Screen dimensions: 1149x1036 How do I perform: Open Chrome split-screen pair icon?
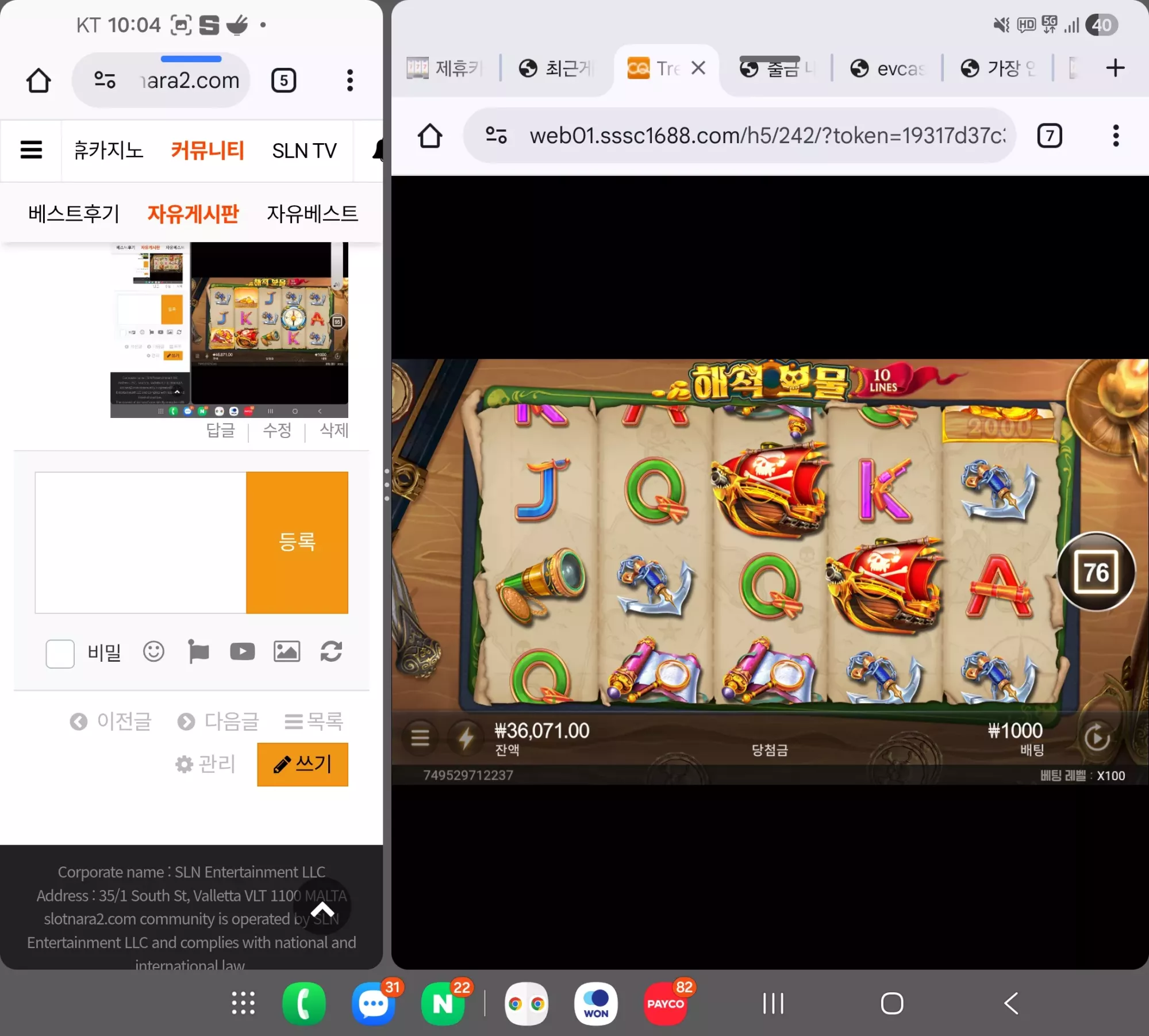(527, 1004)
